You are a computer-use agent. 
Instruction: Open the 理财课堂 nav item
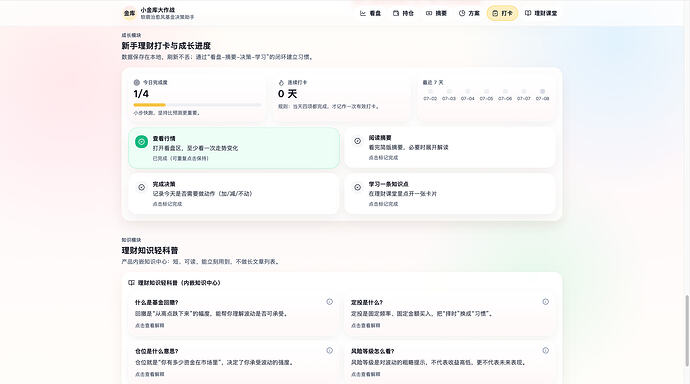[541, 13]
